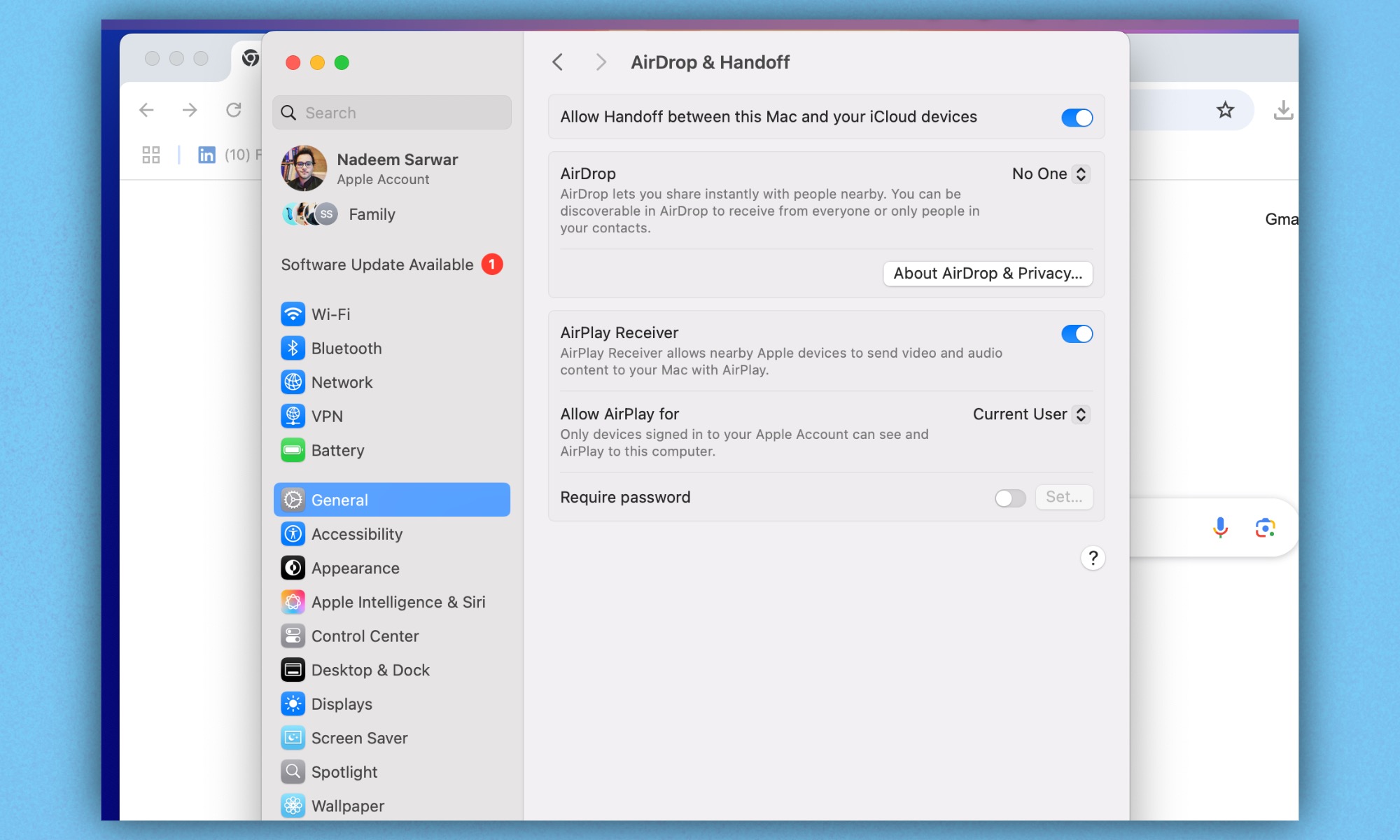1400x840 pixels.
Task: Open Desktop & Dock settings
Action: (370, 670)
